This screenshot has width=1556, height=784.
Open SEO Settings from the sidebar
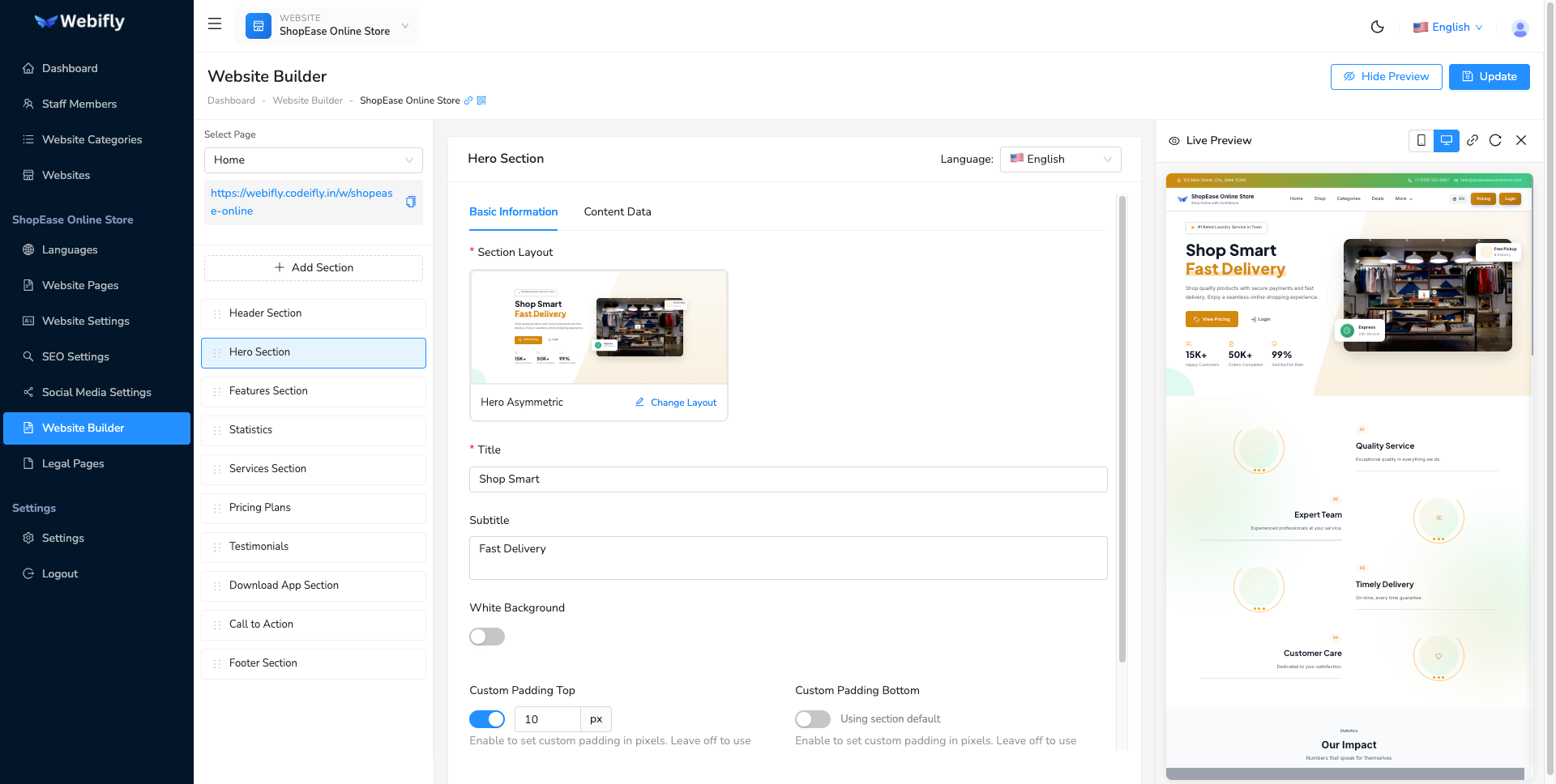pyautogui.click(x=75, y=356)
